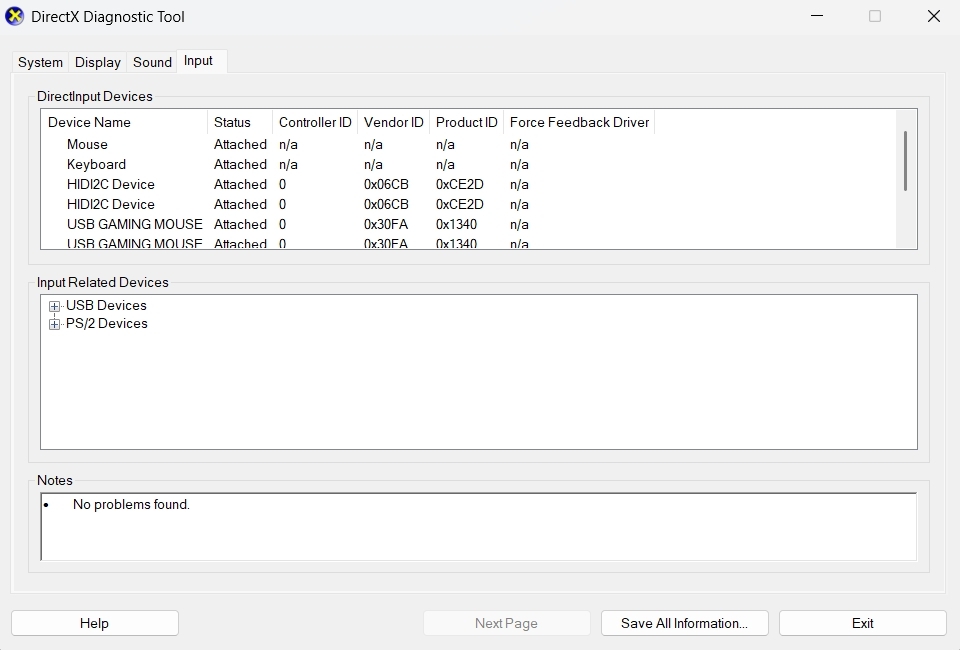The width and height of the screenshot is (960, 650).
Task: Click the USB Devices tree label
Action: tap(106, 306)
